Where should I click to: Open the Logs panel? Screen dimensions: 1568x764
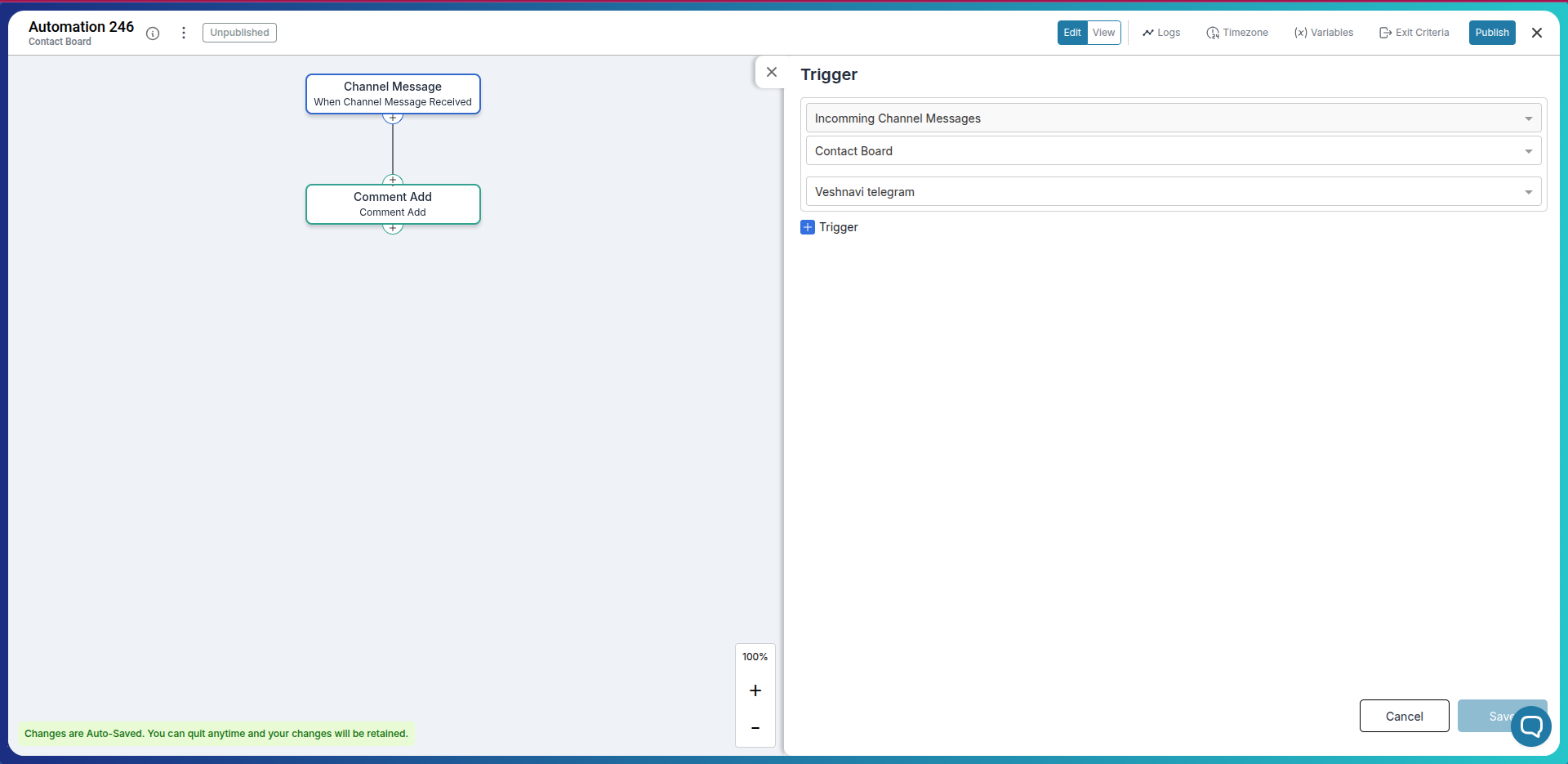click(1160, 33)
